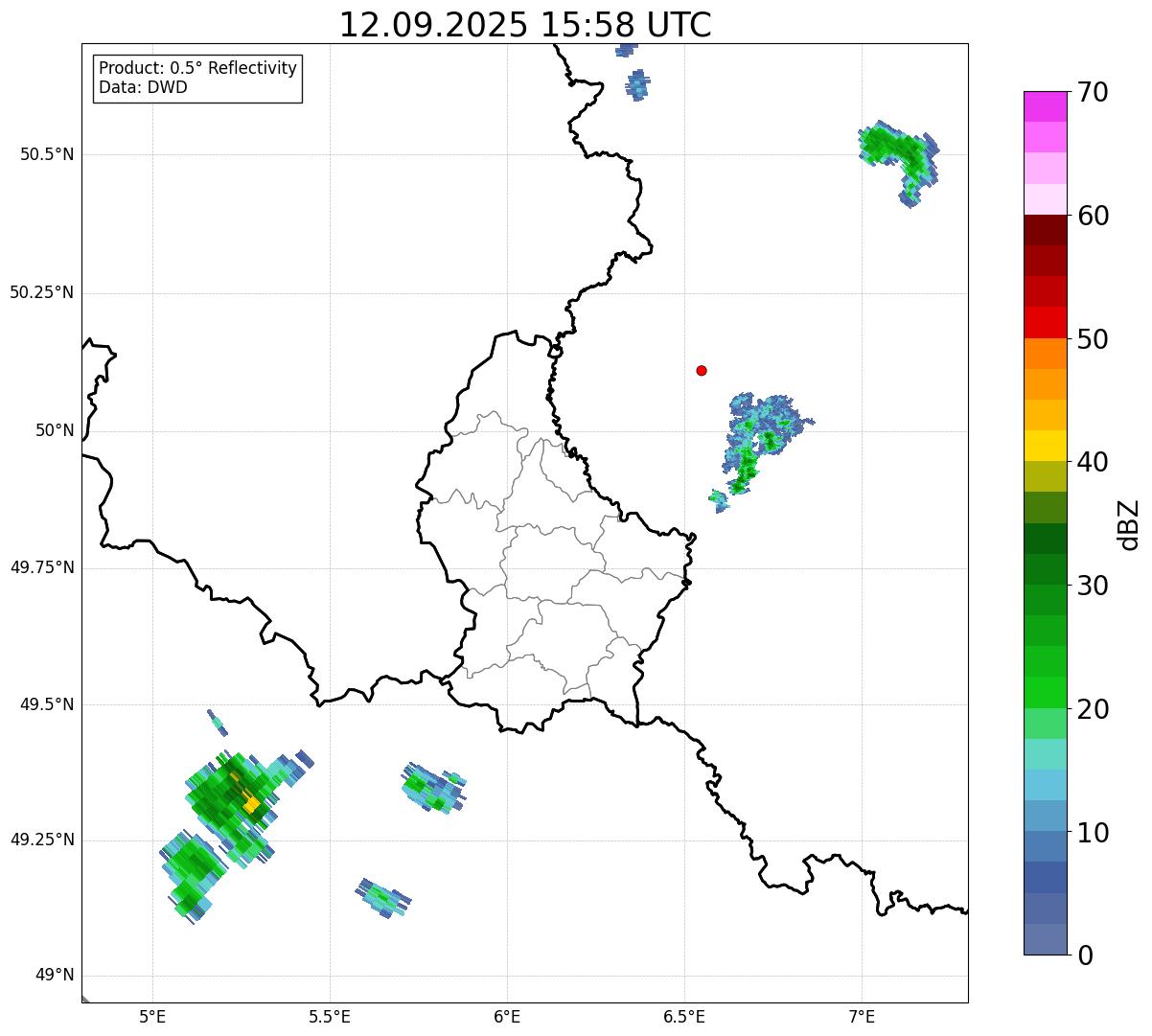Click the yellow 40 dBZ colorbar segment
The width and height of the screenshot is (1152, 1036).
[1045, 446]
